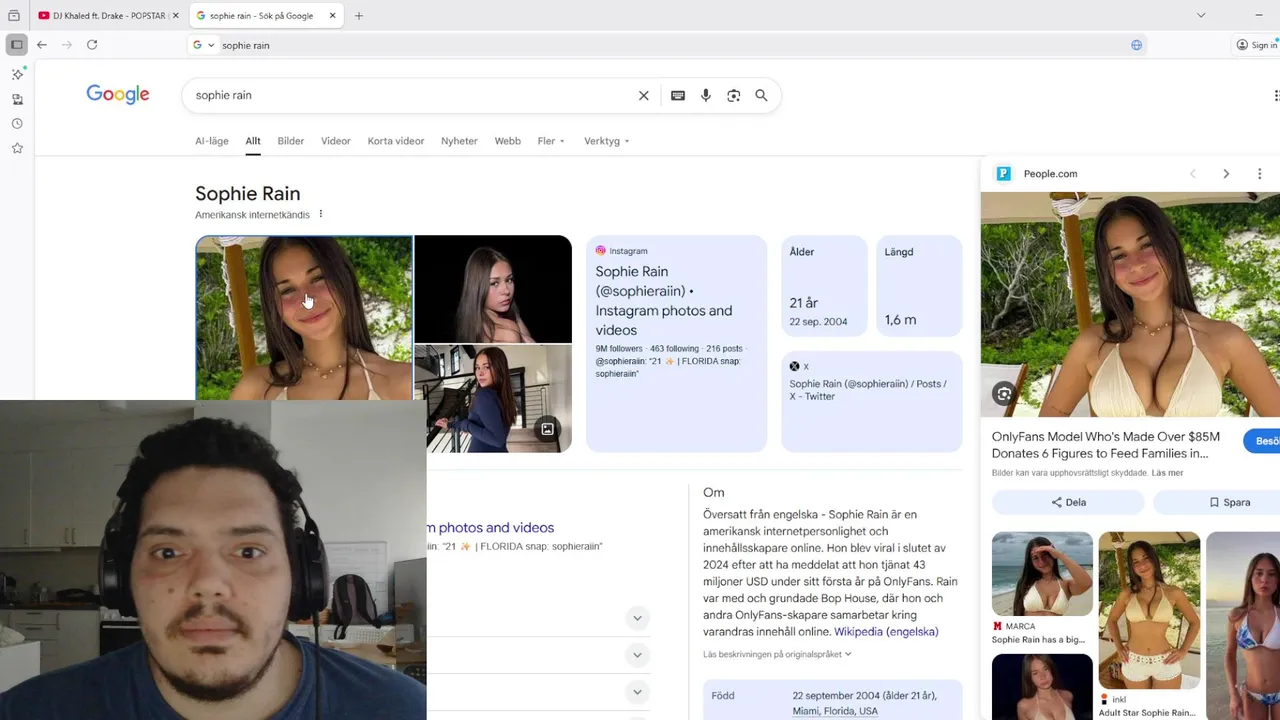
Task: Open the Verktyg dropdown
Action: click(x=607, y=141)
